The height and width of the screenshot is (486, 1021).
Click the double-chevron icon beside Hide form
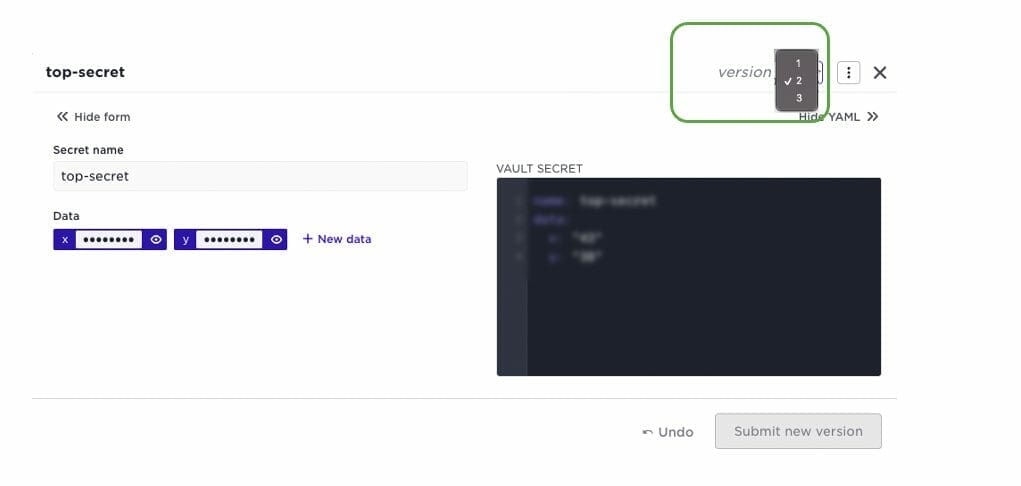pos(63,117)
